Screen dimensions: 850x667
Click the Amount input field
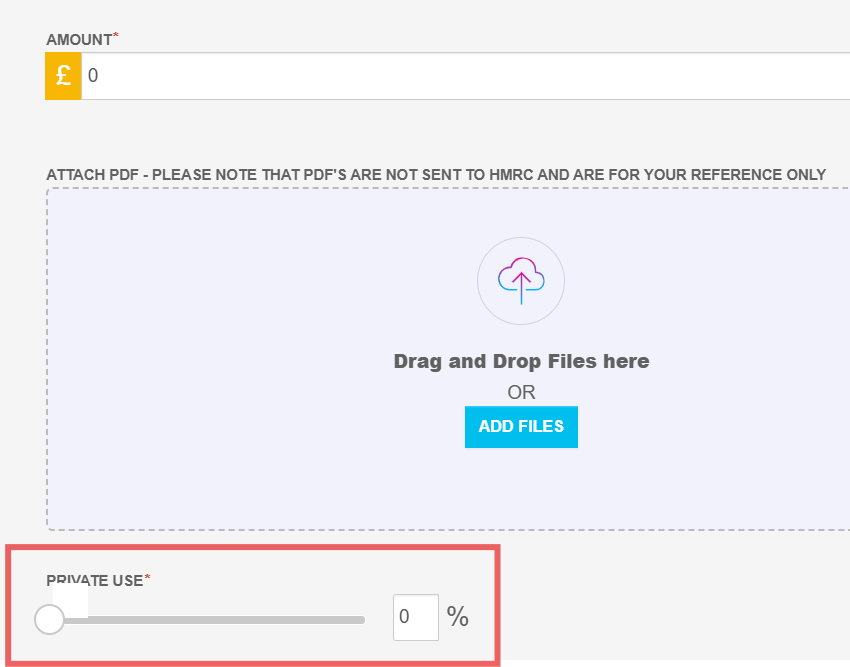pyautogui.click(x=465, y=76)
